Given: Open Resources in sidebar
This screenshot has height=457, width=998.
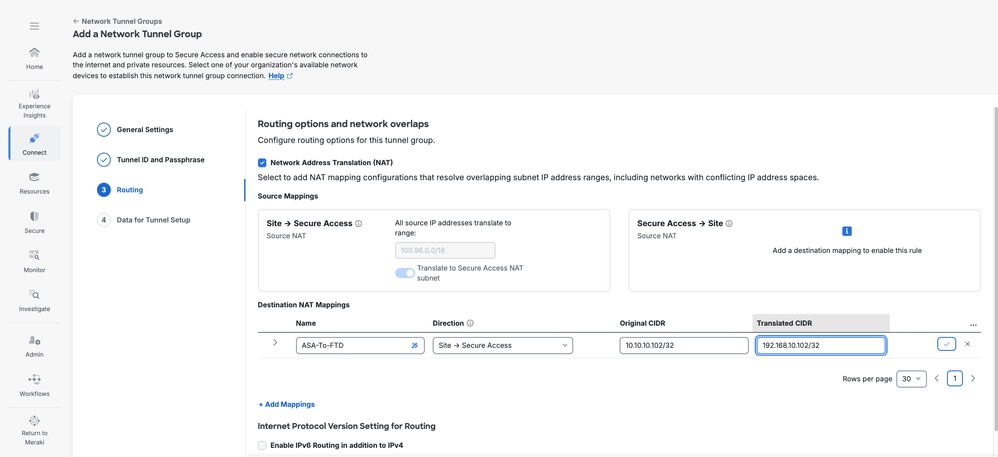Looking at the screenshot, I should tap(34, 183).
